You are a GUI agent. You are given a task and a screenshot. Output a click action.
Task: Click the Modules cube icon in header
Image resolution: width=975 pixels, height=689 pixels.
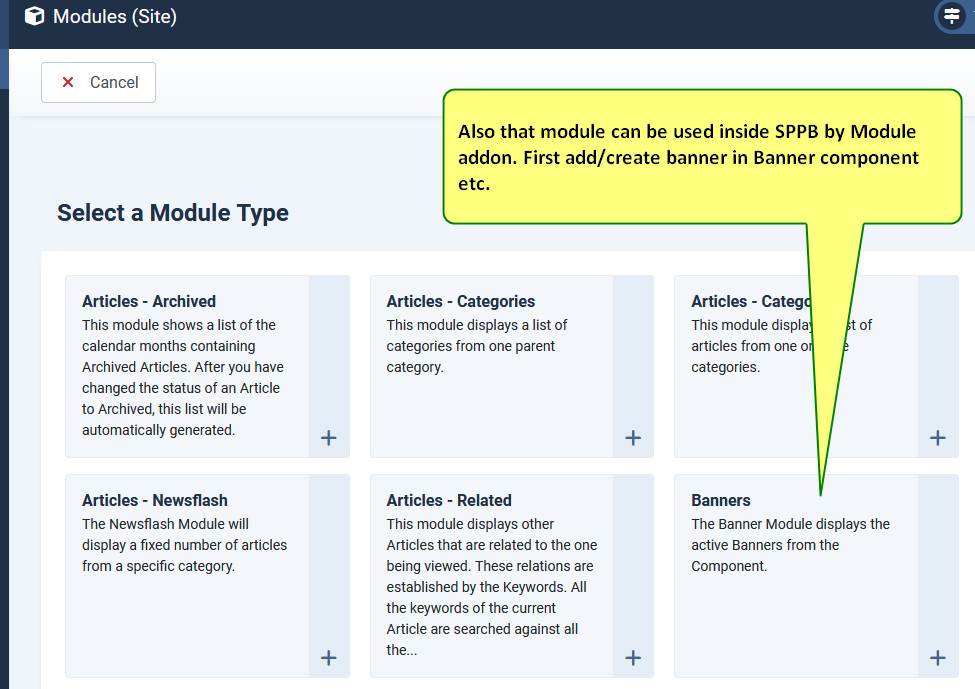pos(35,16)
